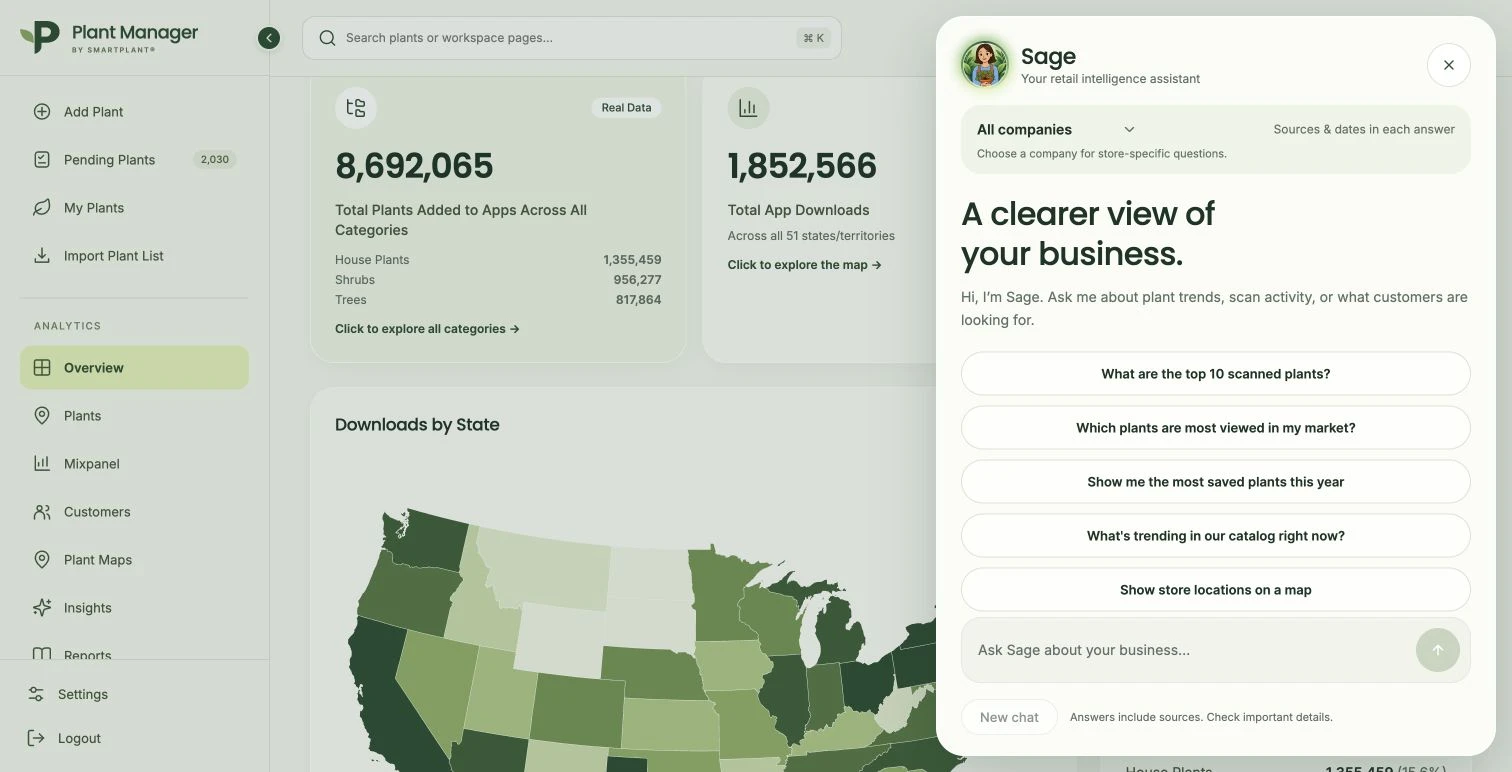Click the Plant Manager logo icon
Image resolution: width=1512 pixels, height=772 pixels.
click(x=40, y=37)
